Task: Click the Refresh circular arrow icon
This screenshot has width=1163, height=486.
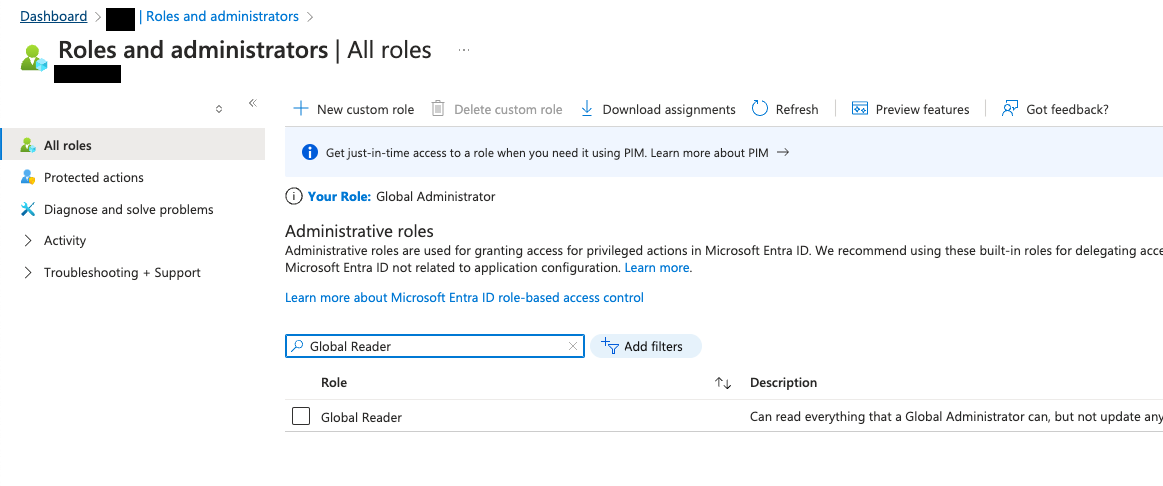Action: tap(760, 109)
